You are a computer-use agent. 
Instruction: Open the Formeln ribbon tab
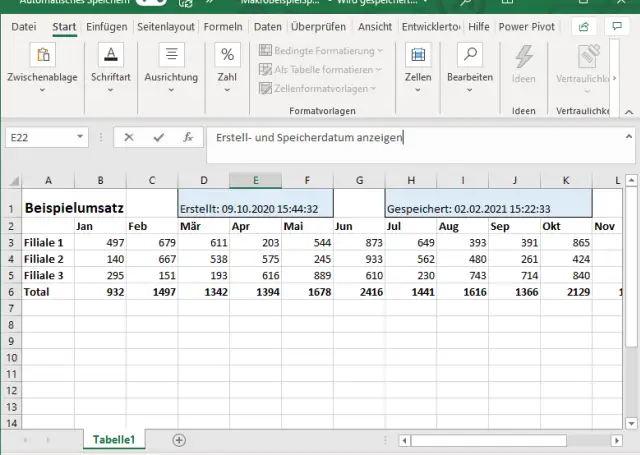pyautogui.click(x=222, y=27)
